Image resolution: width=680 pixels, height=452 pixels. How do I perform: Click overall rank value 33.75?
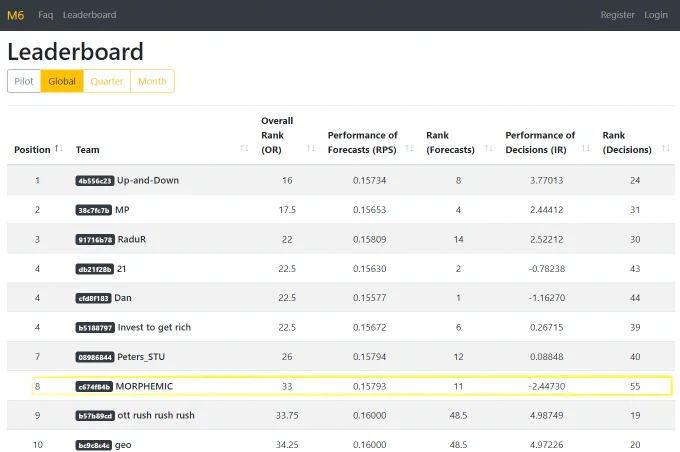287,416
